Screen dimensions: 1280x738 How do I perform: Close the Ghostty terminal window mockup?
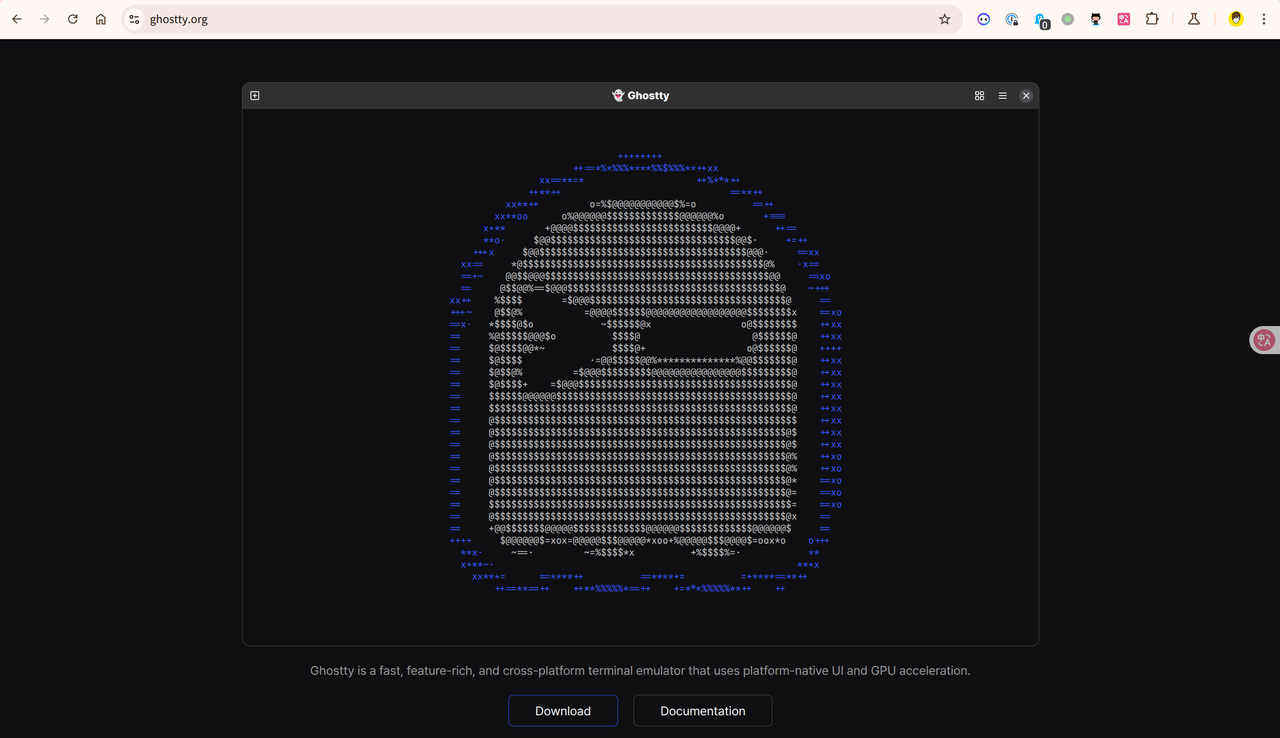coord(1026,96)
